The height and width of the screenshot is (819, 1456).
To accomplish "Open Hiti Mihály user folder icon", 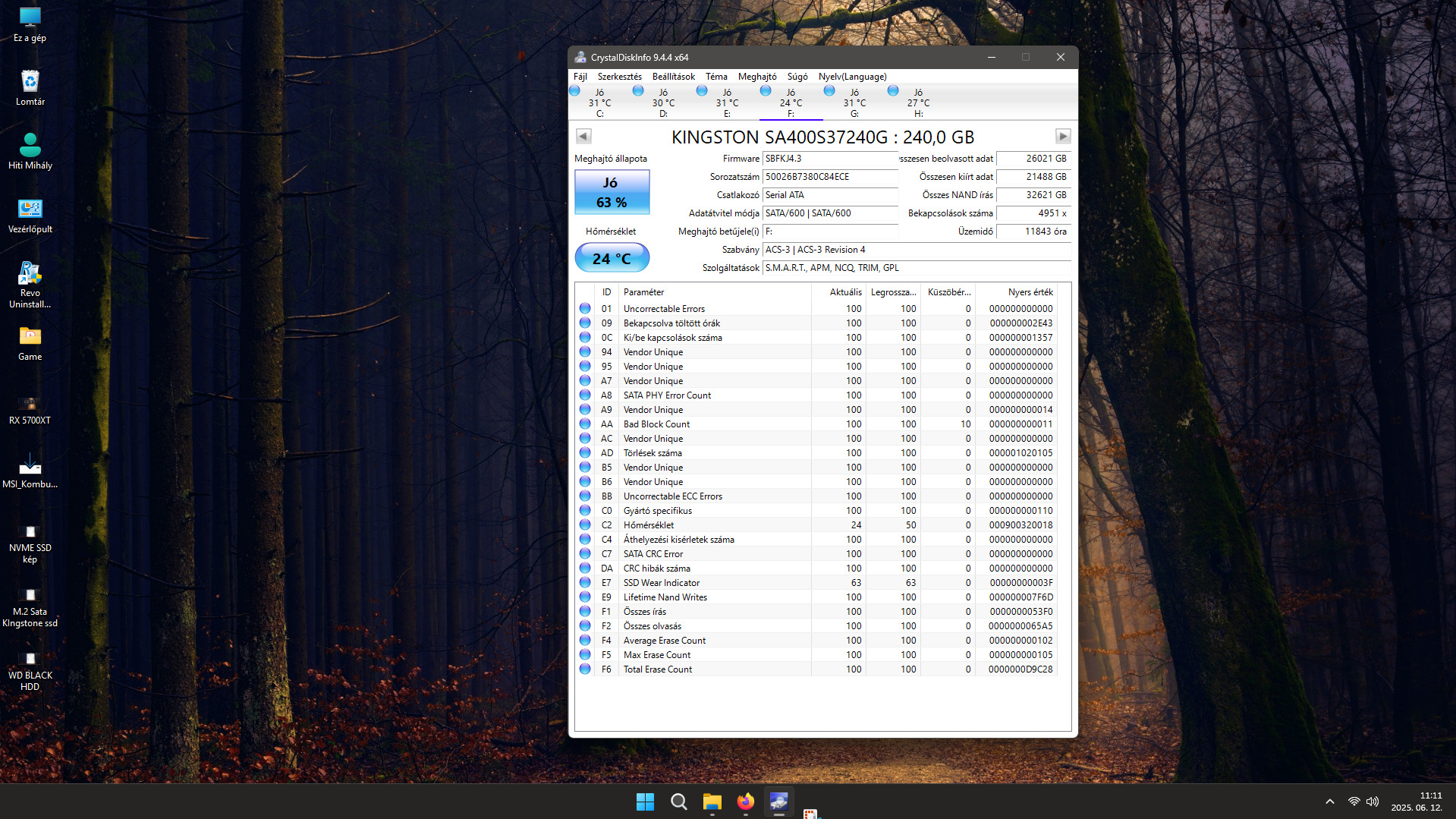I will pyautogui.click(x=30, y=152).
